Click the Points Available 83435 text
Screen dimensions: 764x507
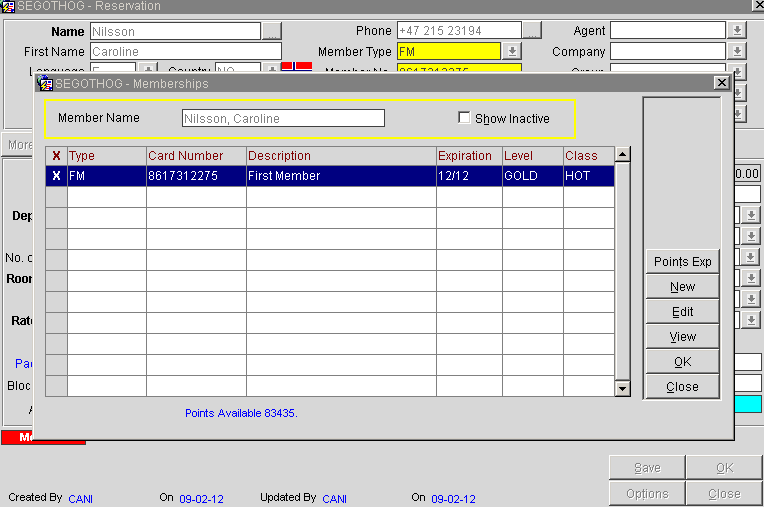[x=241, y=413]
